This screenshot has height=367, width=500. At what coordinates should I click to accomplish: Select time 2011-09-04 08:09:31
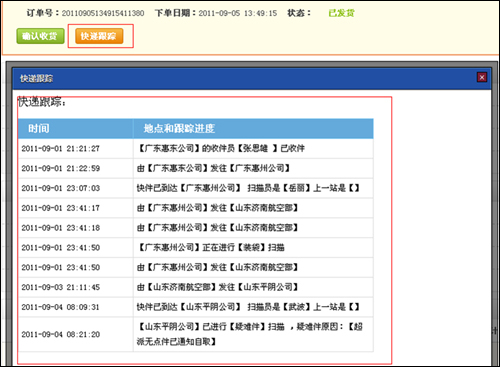tap(61, 307)
